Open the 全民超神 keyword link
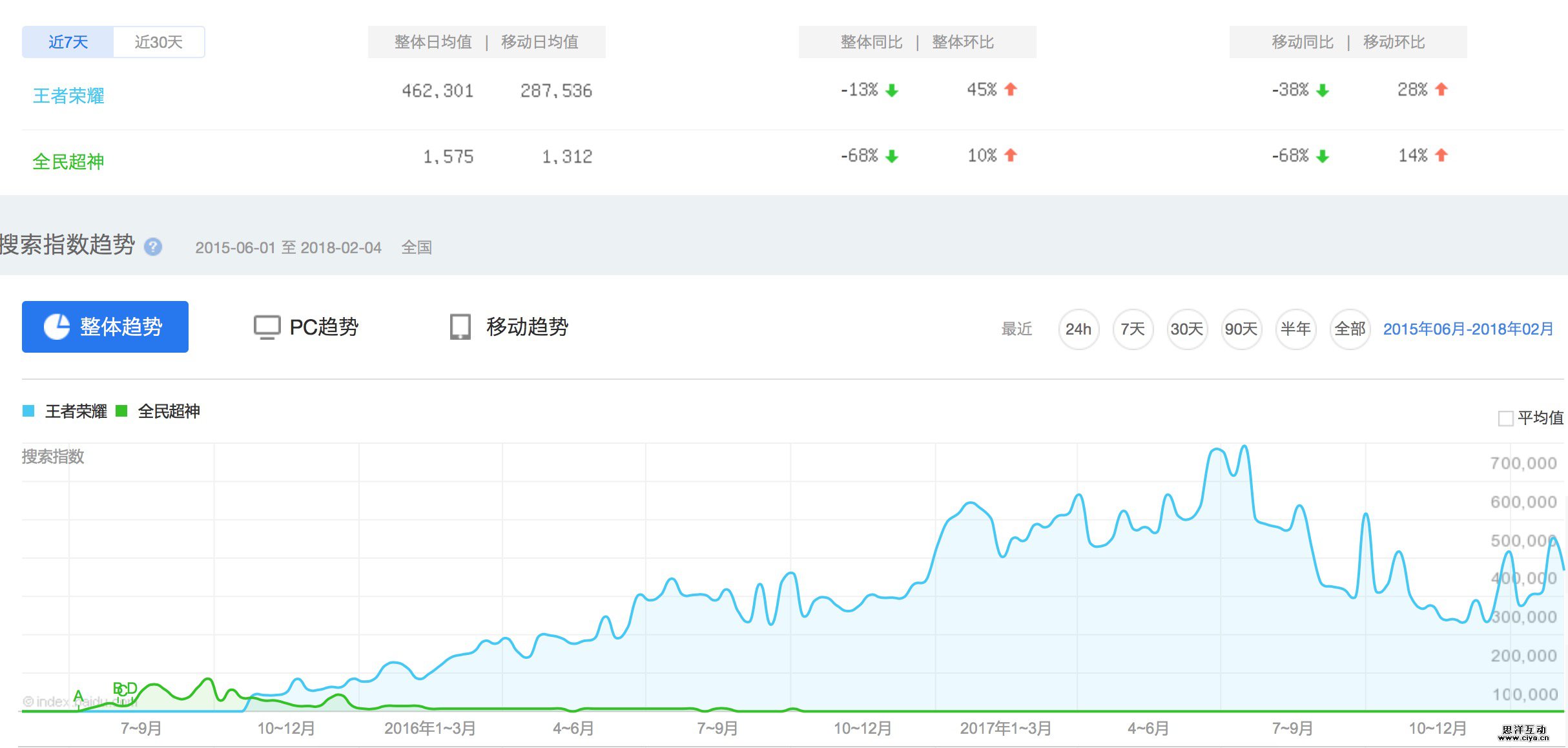1568x748 pixels. (x=68, y=161)
